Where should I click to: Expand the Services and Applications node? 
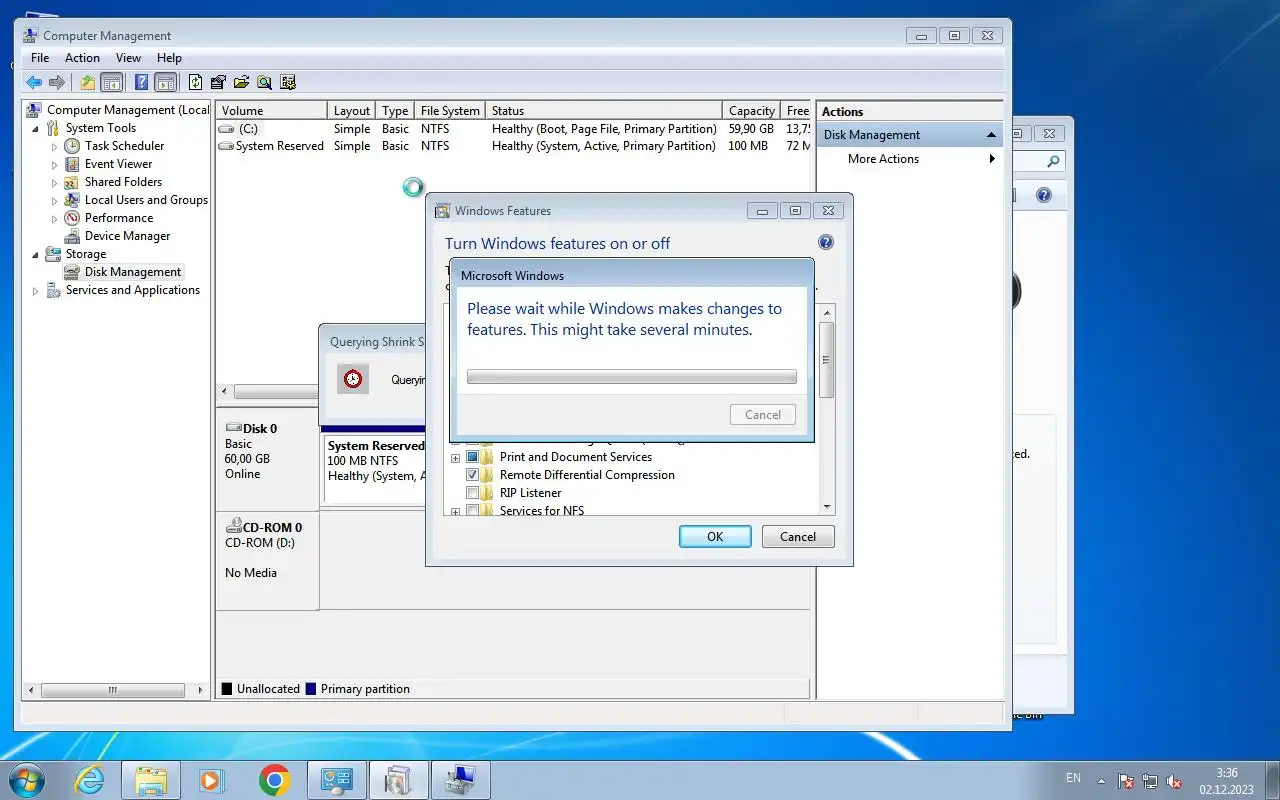[36, 291]
